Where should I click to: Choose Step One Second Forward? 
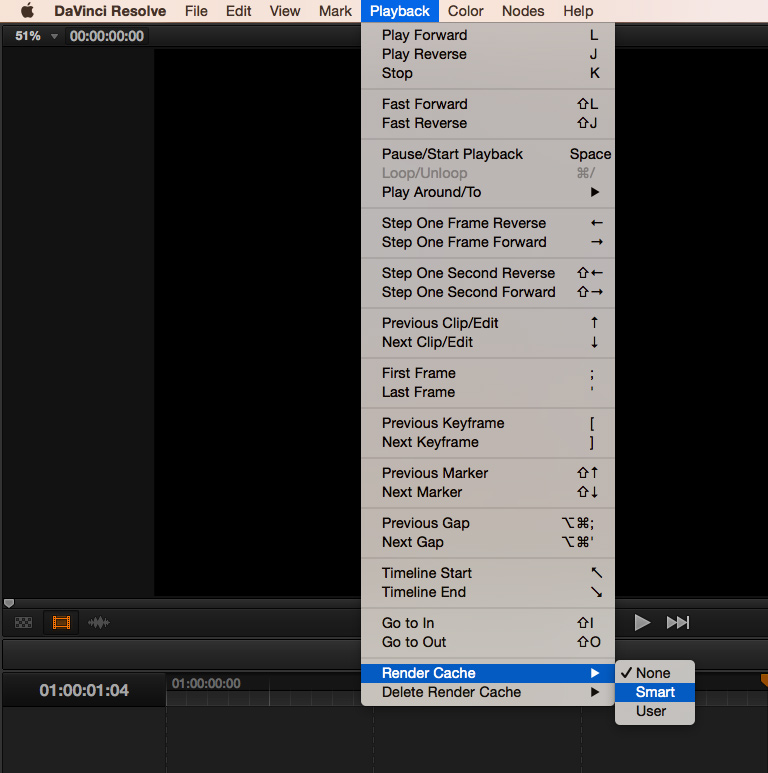488,292
